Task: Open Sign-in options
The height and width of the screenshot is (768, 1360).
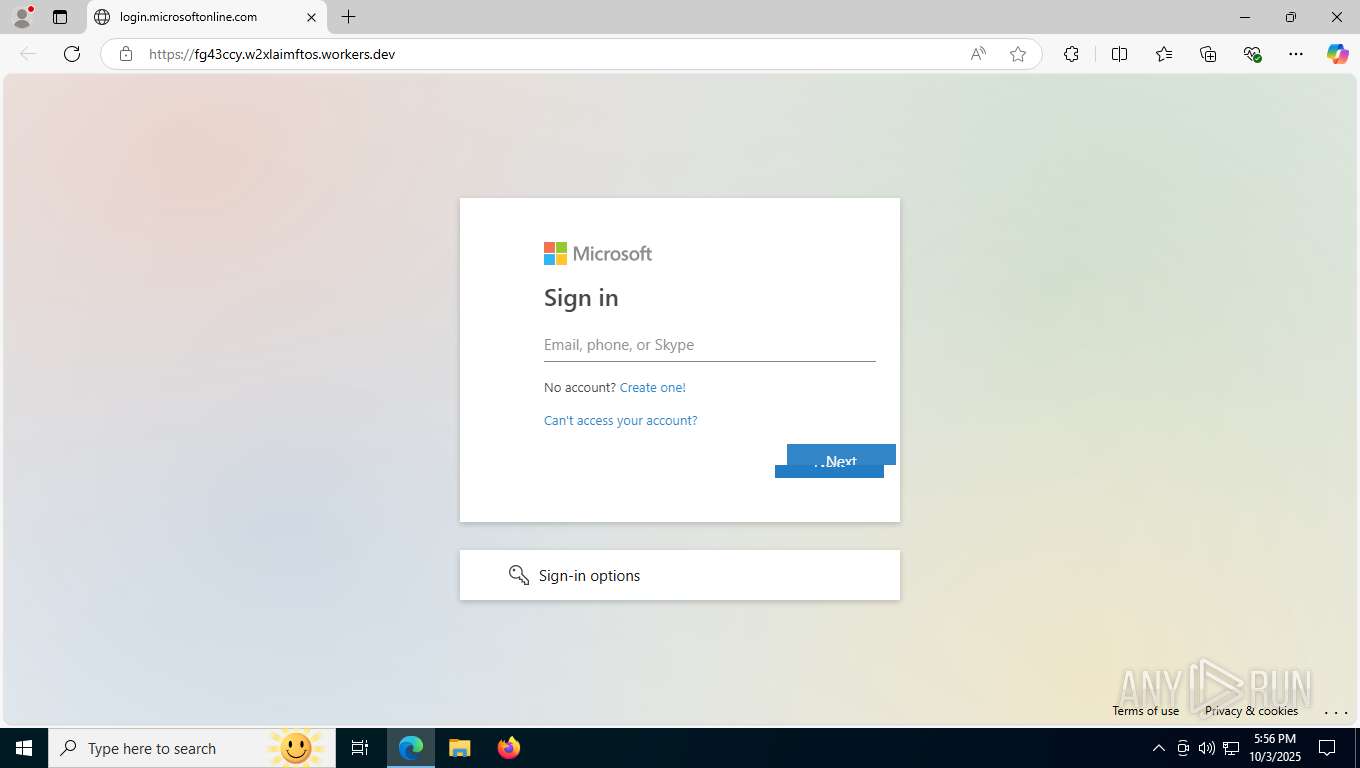Action: 680,575
